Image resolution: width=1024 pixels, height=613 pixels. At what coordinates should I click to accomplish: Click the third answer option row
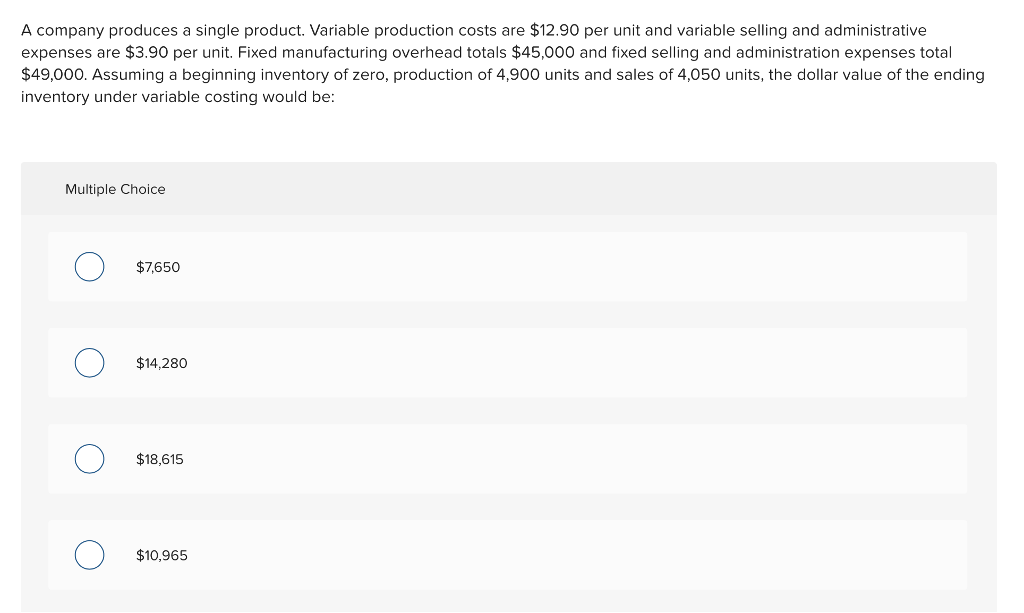(x=508, y=459)
